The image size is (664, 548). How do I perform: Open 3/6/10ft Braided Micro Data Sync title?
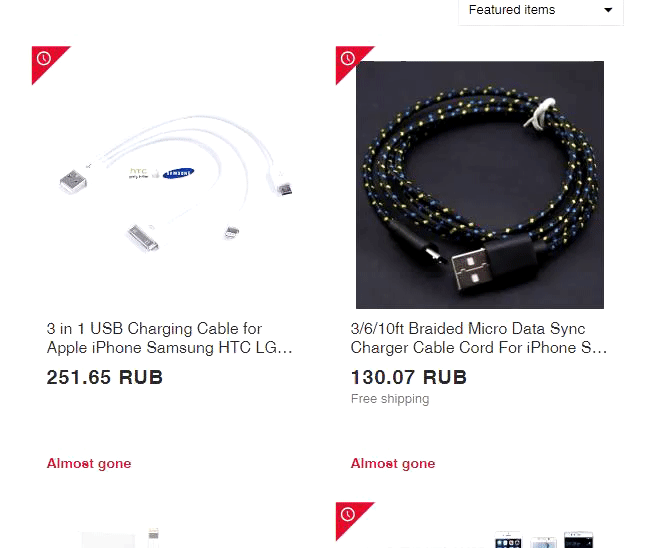[x=479, y=338]
